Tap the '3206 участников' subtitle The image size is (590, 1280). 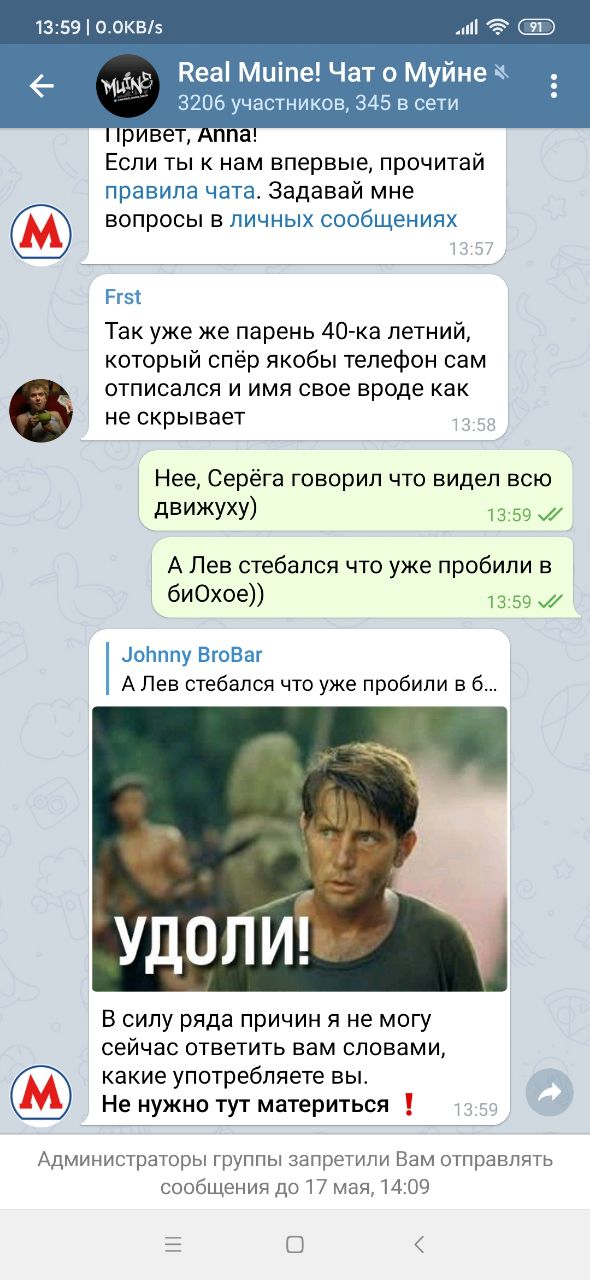tap(260, 103)
